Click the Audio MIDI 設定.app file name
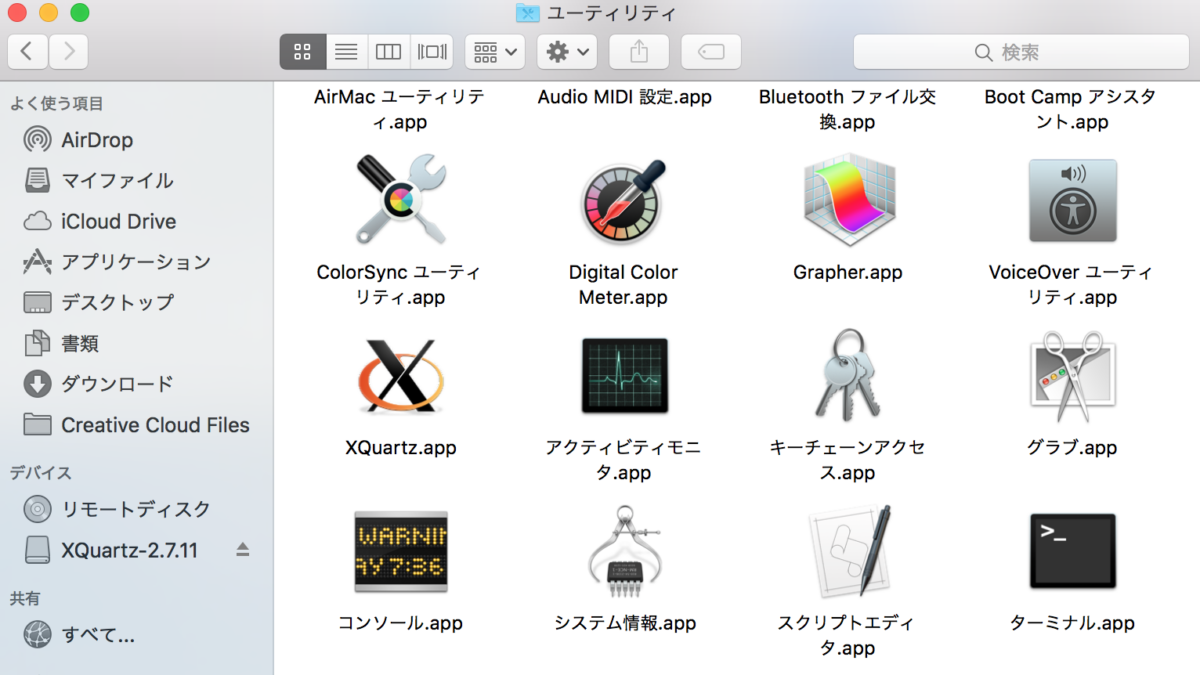Image resolution: width=1200 pixels, height=675 pixels. point(625,97)
